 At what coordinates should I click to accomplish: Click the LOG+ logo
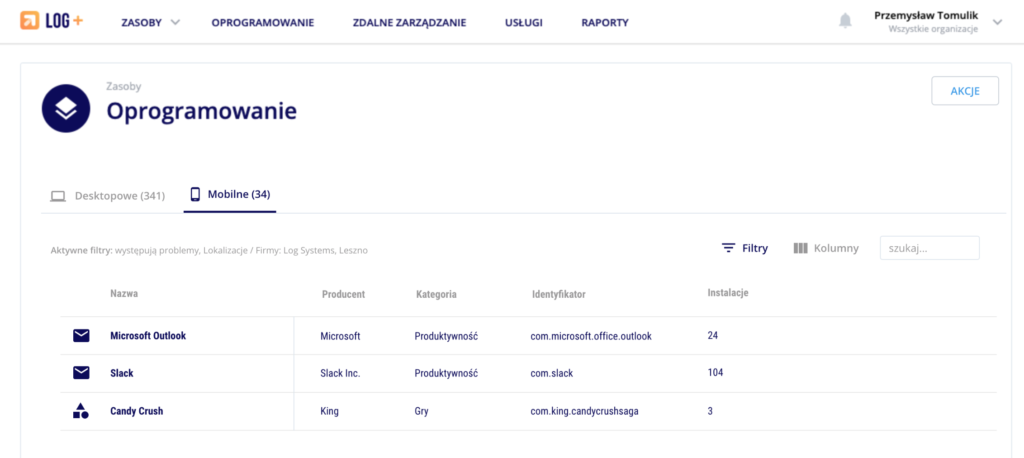tap(52, 21)
